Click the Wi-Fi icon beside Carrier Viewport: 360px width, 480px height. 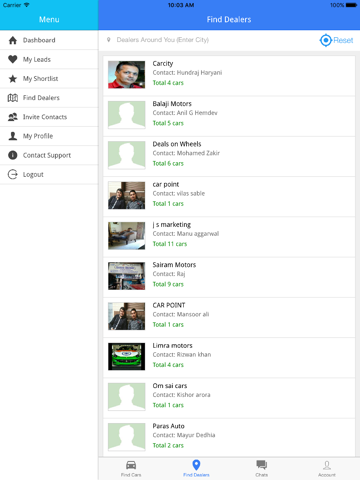coord(27,5)
